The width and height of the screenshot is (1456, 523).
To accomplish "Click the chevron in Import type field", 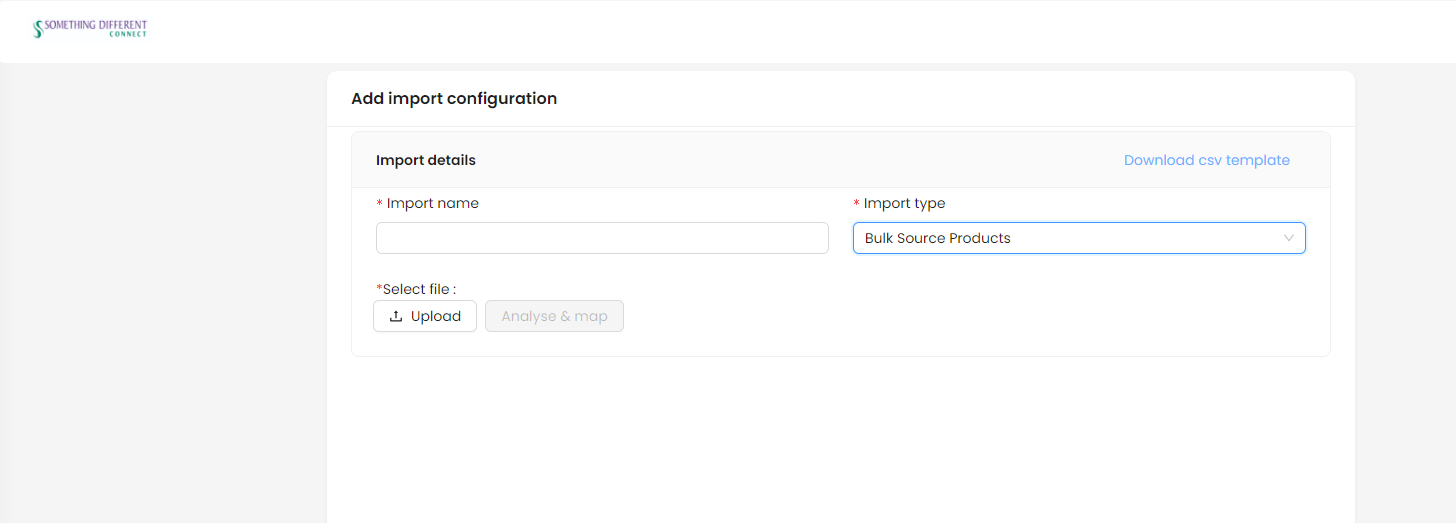I will pyautogui.click(x=1289, y=238).
